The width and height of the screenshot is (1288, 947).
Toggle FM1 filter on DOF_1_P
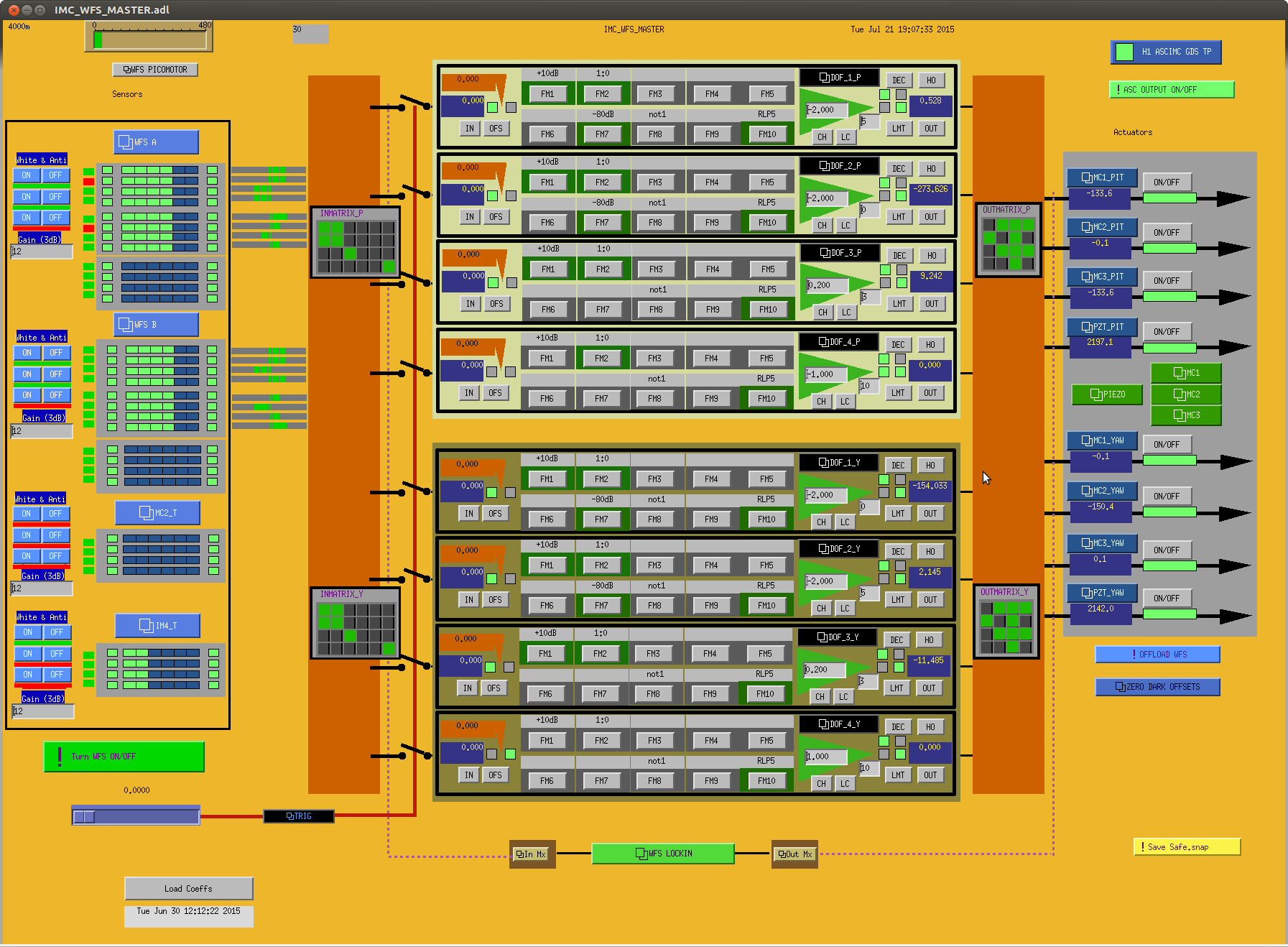tap(547, 94)
